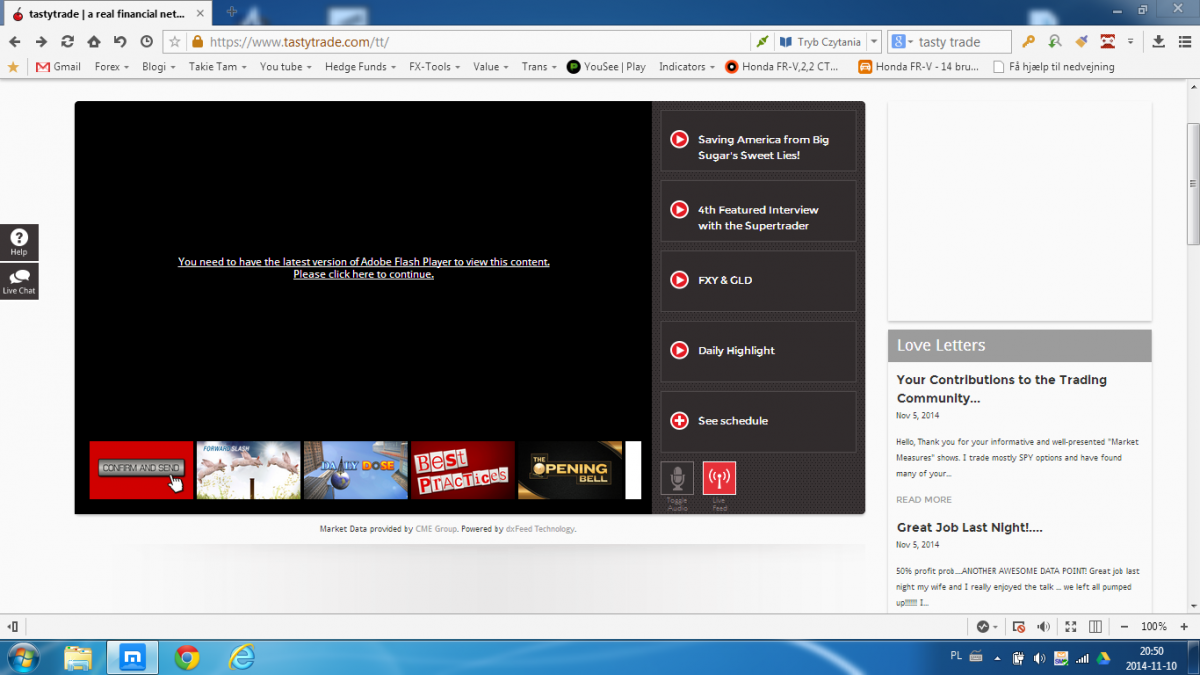
Task: Open the Få hjælp til nedvejning bookmark
Action: [1053, 67]
